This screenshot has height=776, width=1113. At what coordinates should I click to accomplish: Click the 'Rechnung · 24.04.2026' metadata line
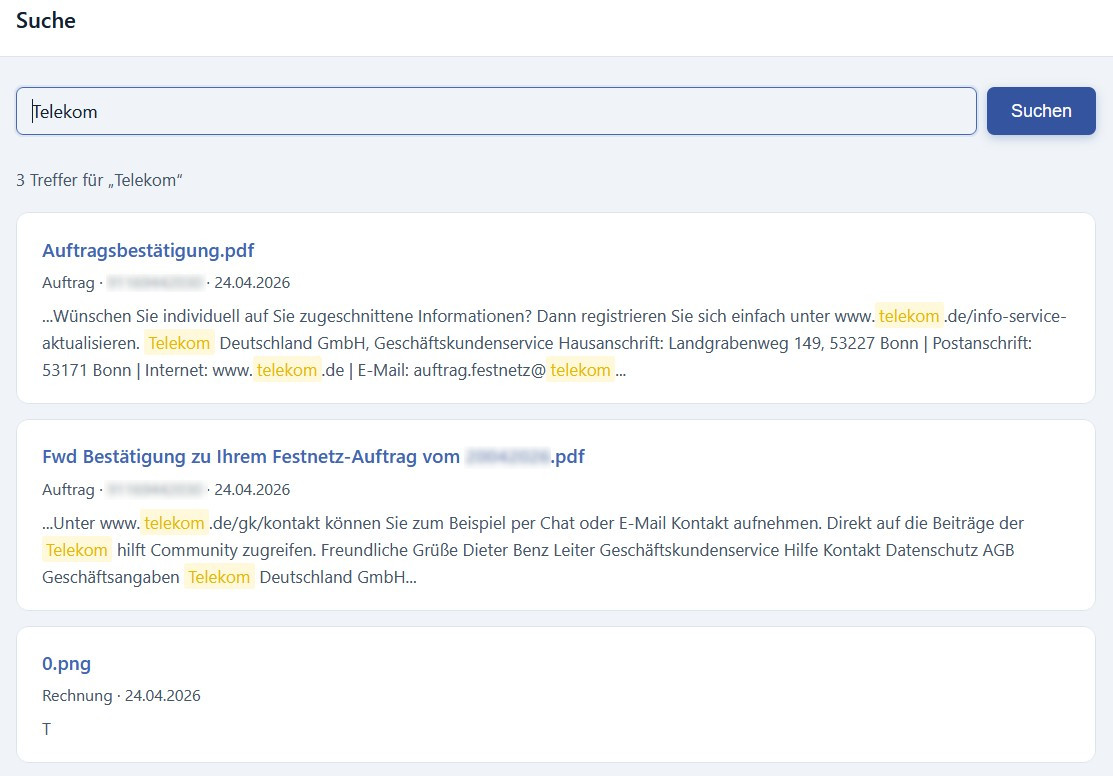(121, 696)
